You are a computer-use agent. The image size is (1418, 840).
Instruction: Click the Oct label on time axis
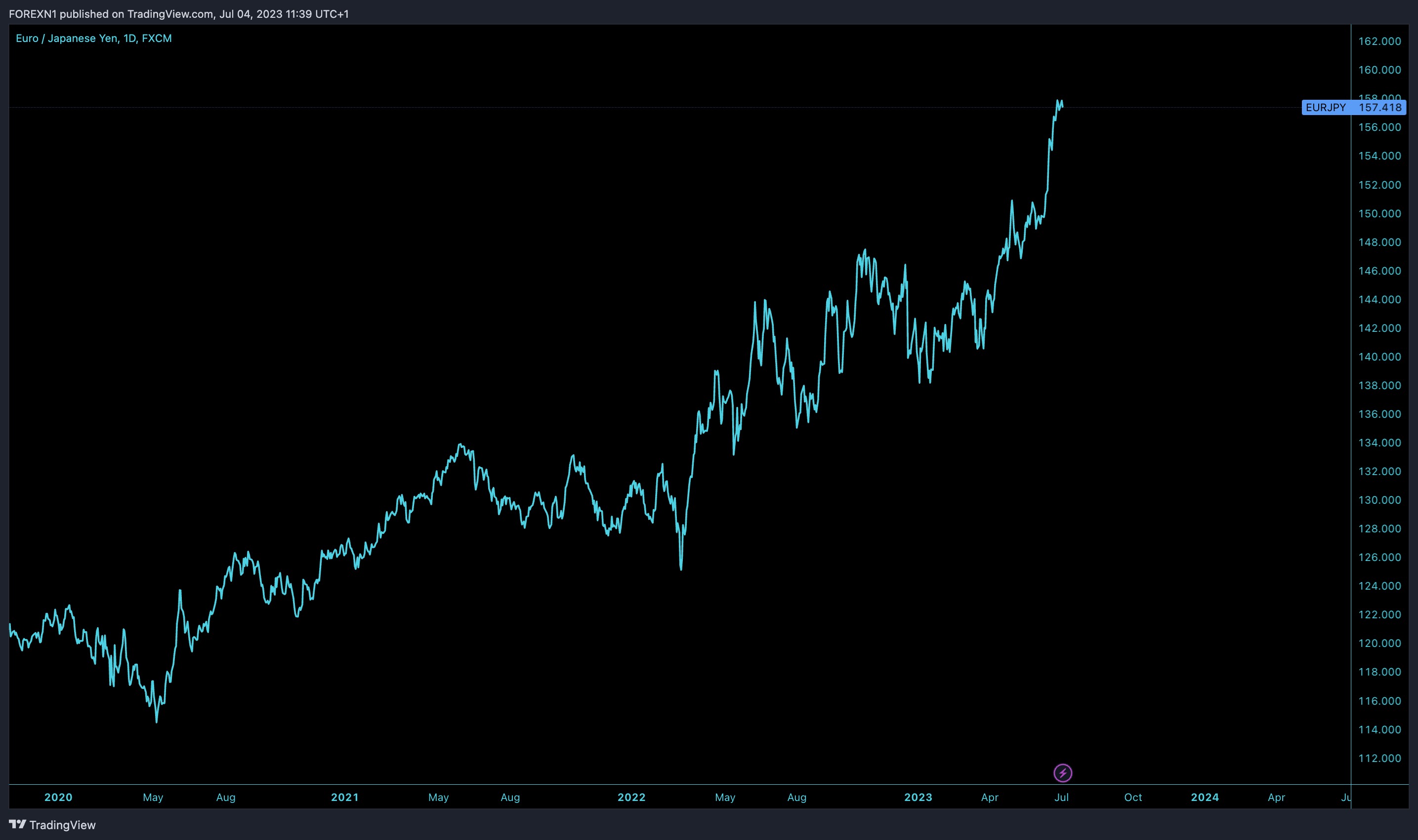point(1133,798)
